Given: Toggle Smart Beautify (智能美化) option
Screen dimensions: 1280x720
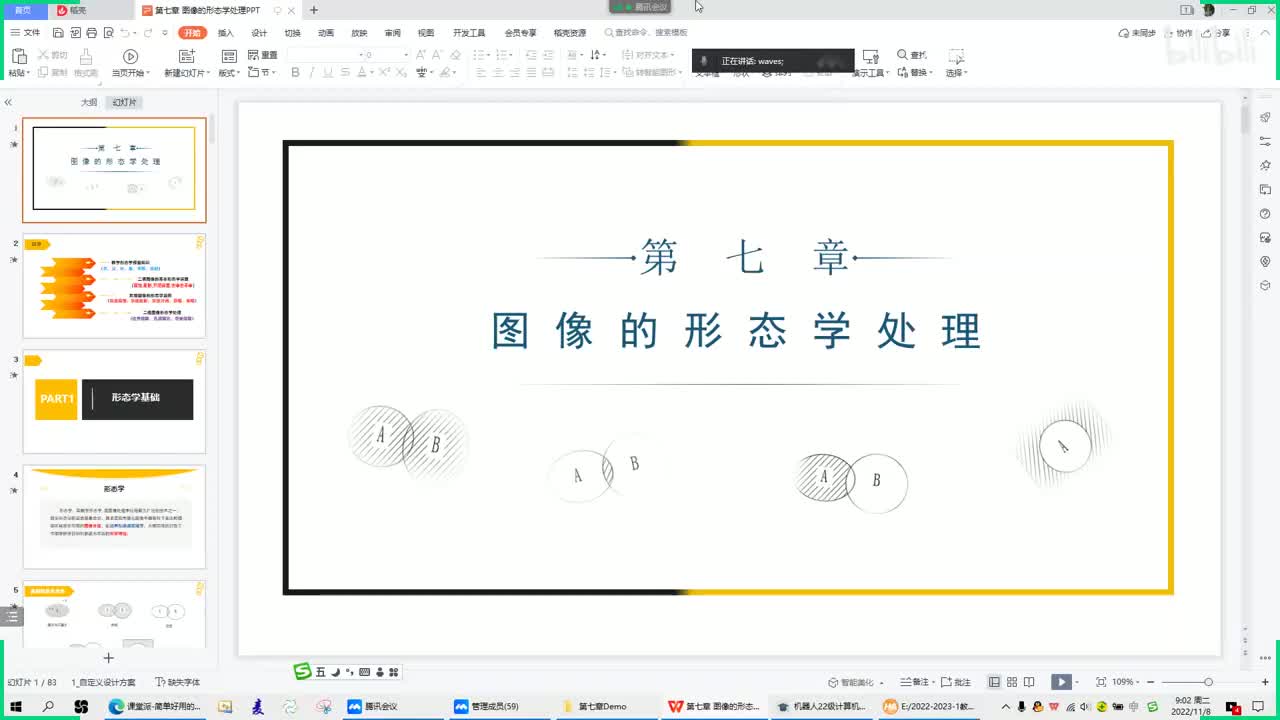Looking at the screenshot, I should tap(858, 682).
